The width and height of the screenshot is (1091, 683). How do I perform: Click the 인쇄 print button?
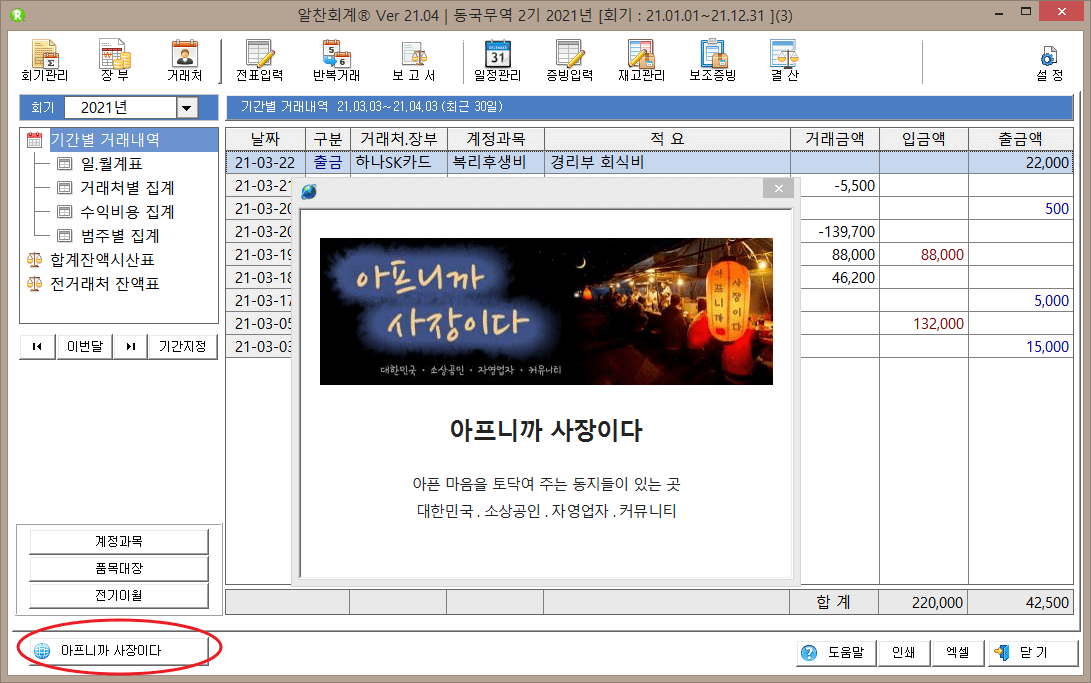pos(903,652)
